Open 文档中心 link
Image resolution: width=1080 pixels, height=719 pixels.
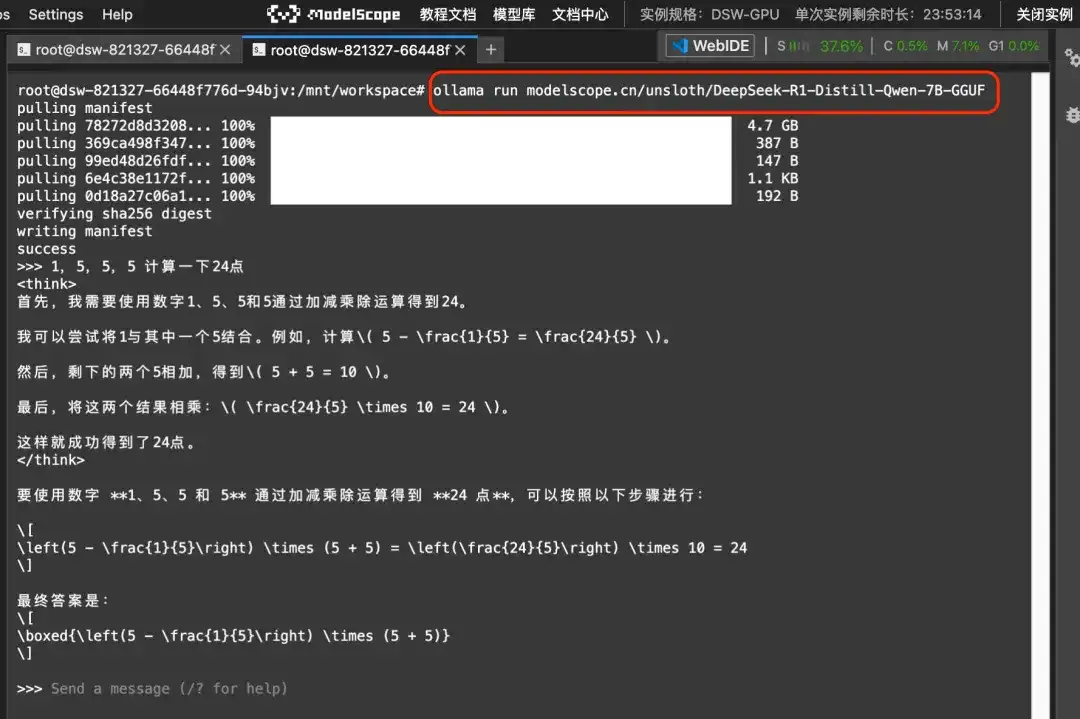coord(580,14)
